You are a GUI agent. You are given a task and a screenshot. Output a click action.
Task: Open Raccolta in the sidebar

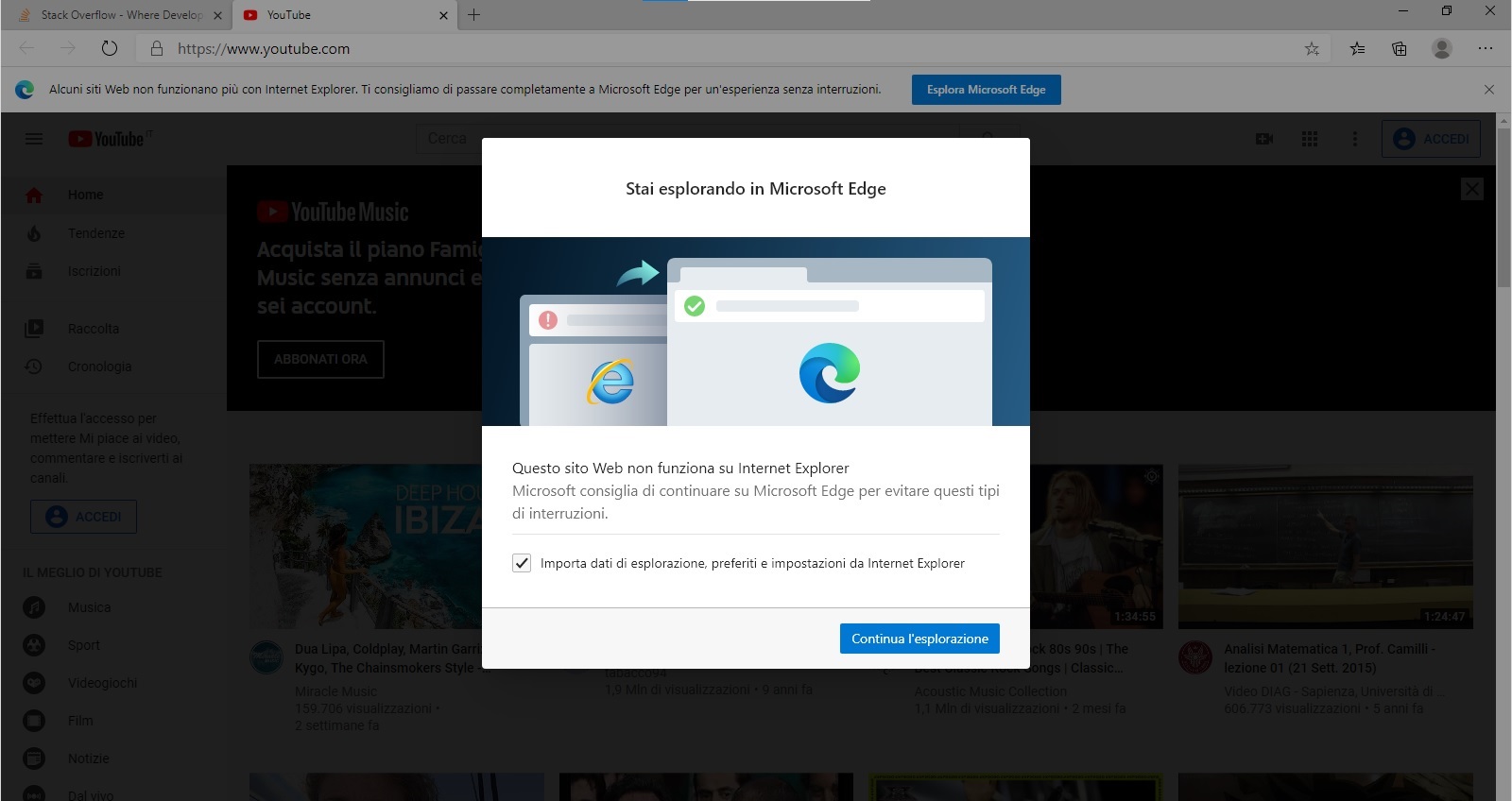(x=113, y=329)
